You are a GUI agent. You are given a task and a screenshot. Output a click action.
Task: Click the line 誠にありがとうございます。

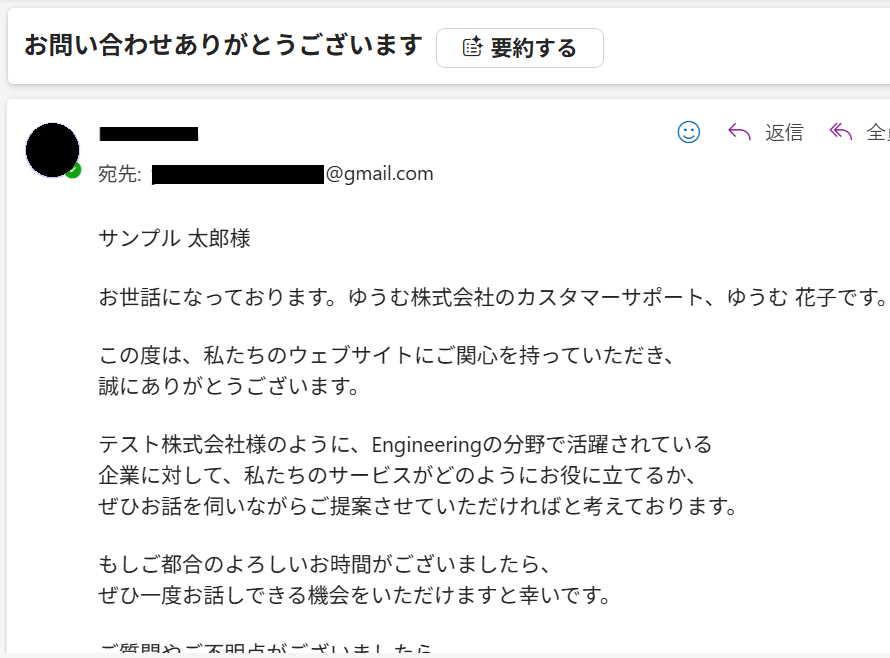coord(229,385)
